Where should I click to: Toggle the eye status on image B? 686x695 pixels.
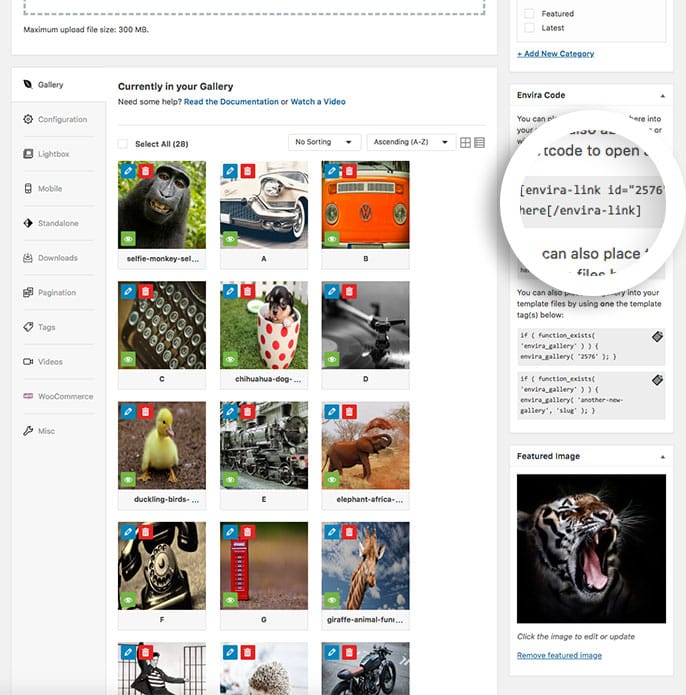click(331, 239)
